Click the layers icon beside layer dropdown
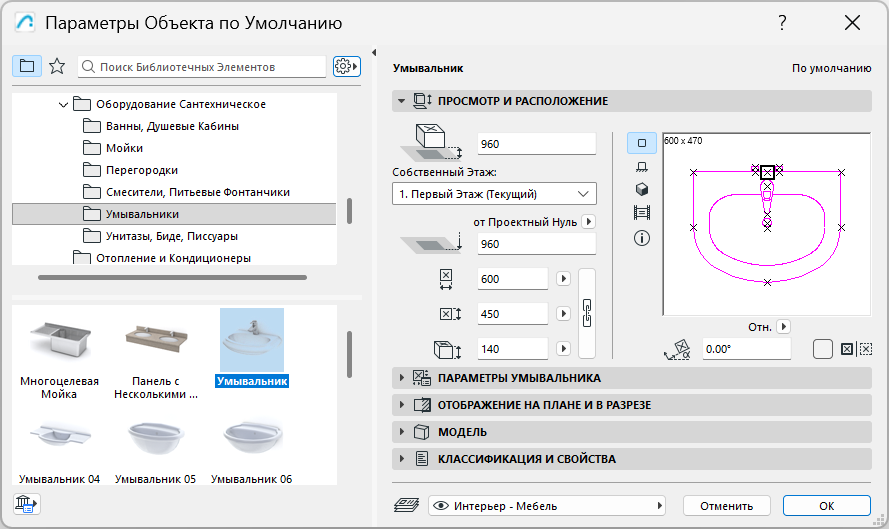The image size is (889, 529). (406, 505)
